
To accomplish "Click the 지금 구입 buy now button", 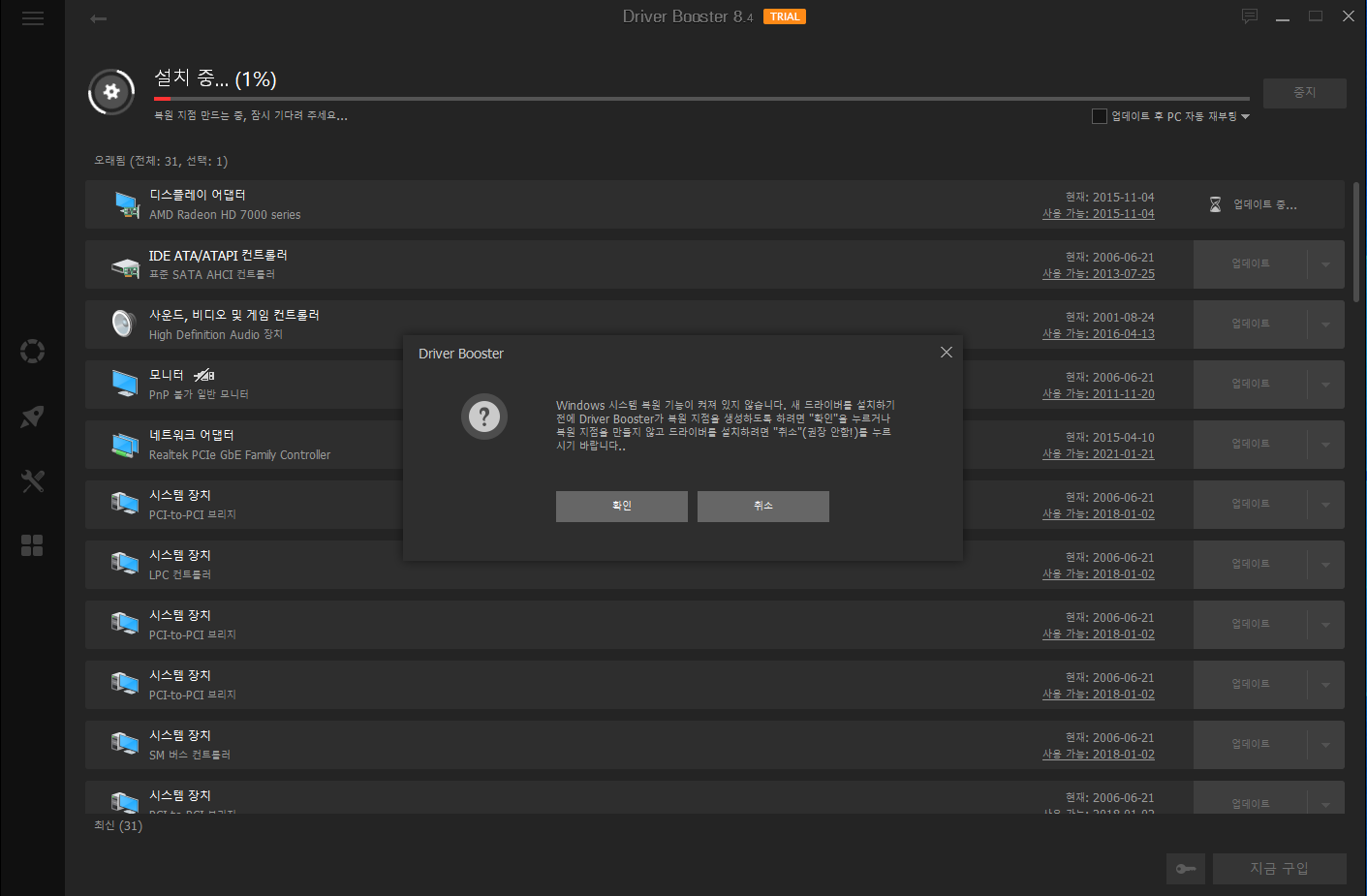I will [x=1280, y=869].
